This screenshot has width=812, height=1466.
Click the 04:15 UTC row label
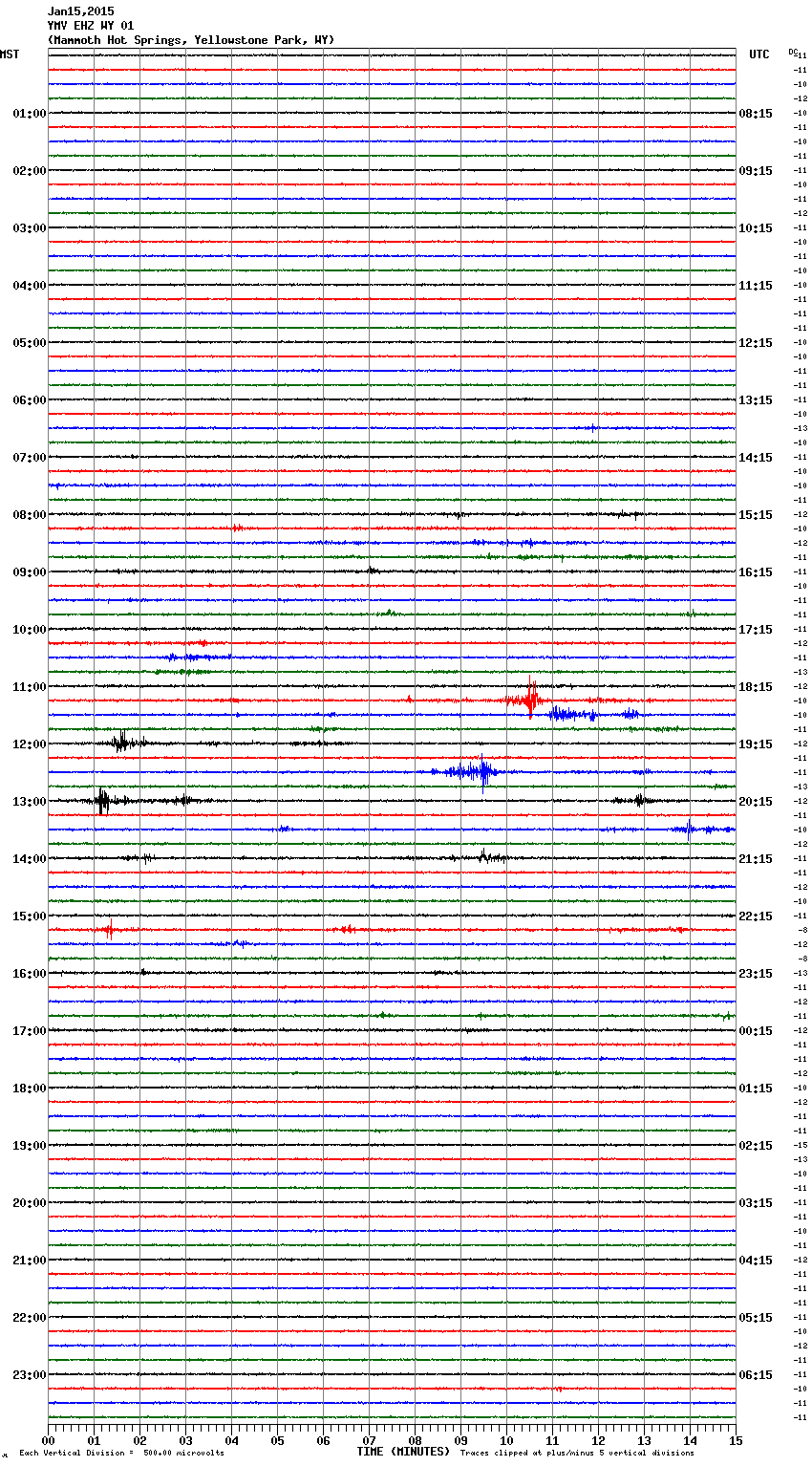(756, 1261)
